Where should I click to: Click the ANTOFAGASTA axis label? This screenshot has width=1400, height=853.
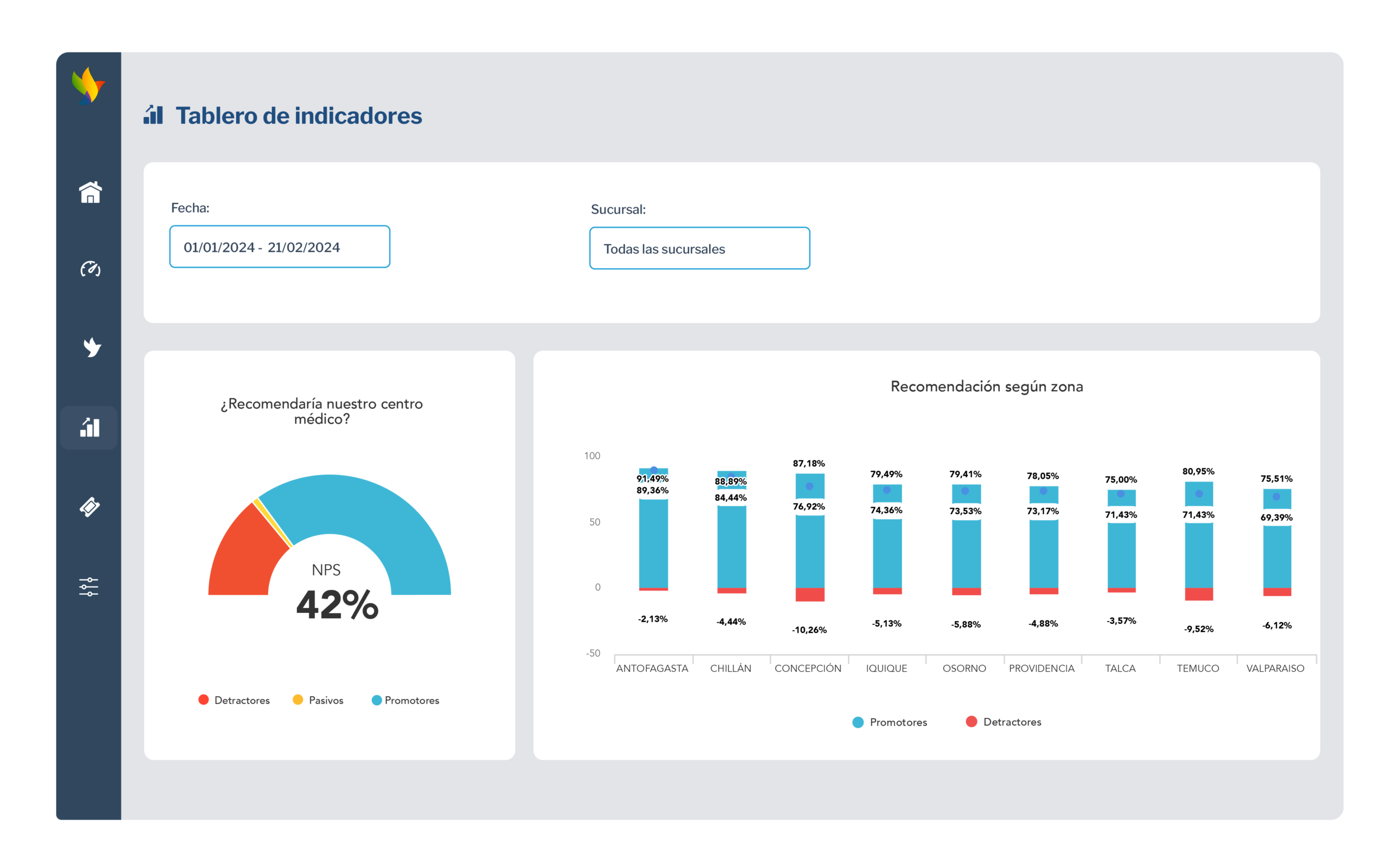[652, 668]
